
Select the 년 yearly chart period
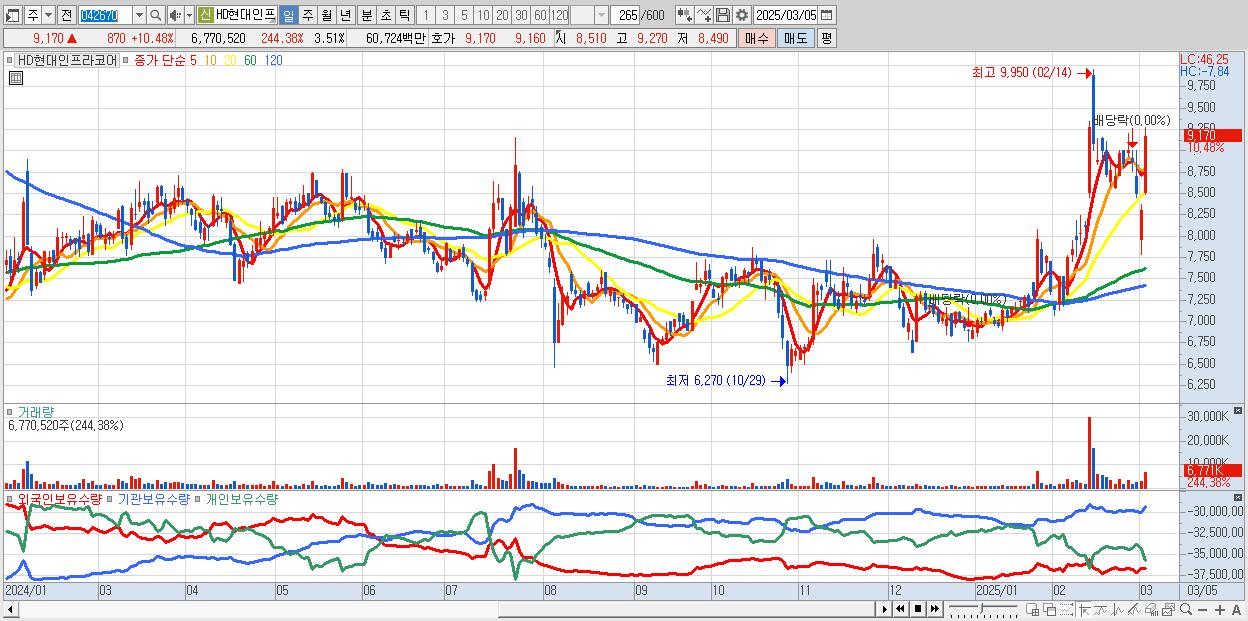click(x=345, y=16)
